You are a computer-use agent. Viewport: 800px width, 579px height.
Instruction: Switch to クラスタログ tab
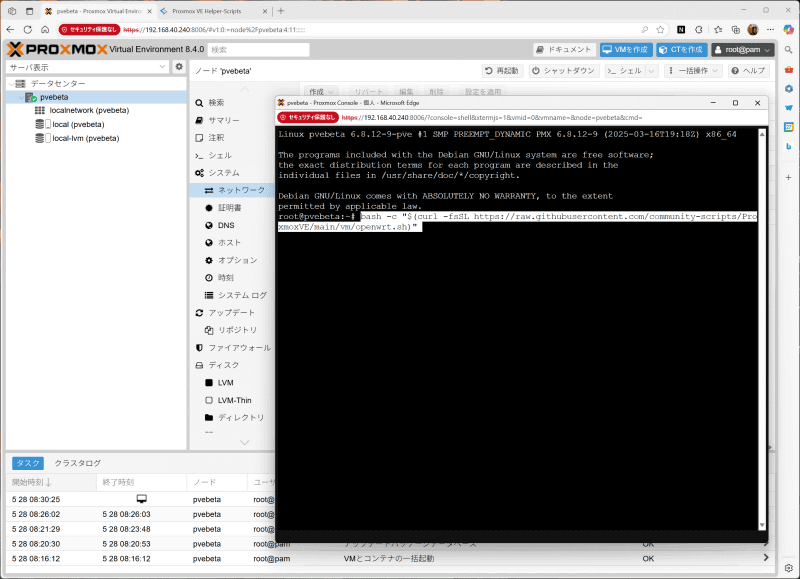[78, 463]
